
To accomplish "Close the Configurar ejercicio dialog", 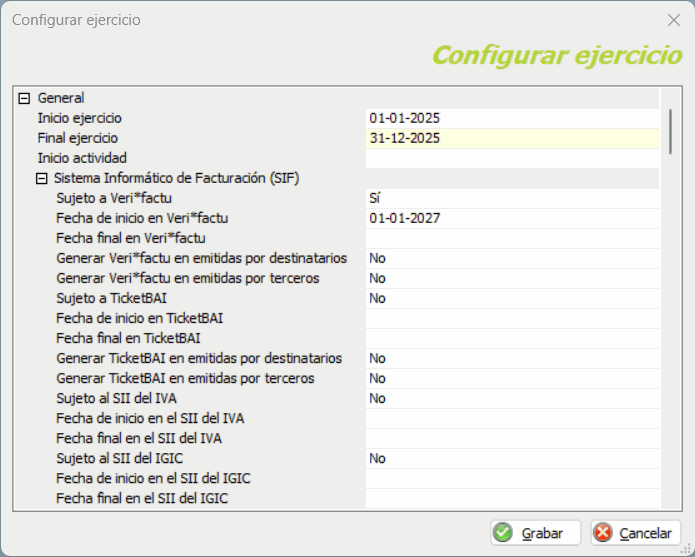I will pos(674,20).
